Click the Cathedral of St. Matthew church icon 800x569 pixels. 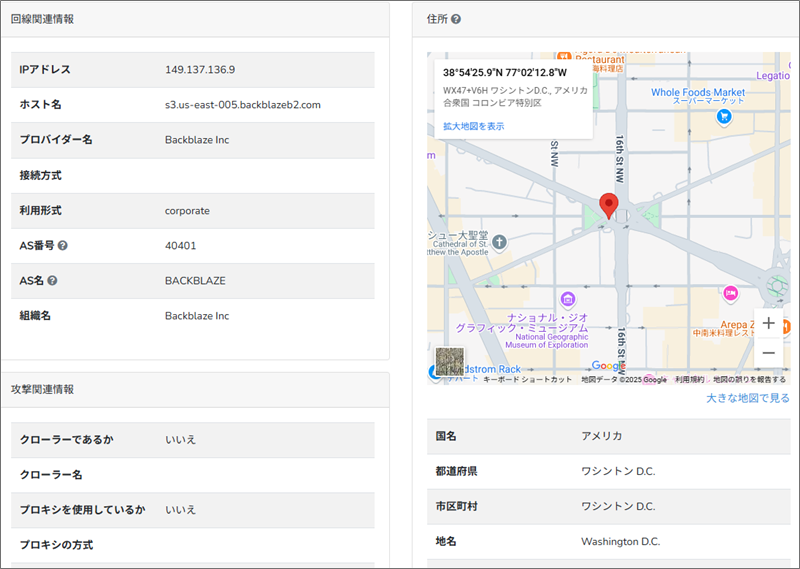click(499, 242)
